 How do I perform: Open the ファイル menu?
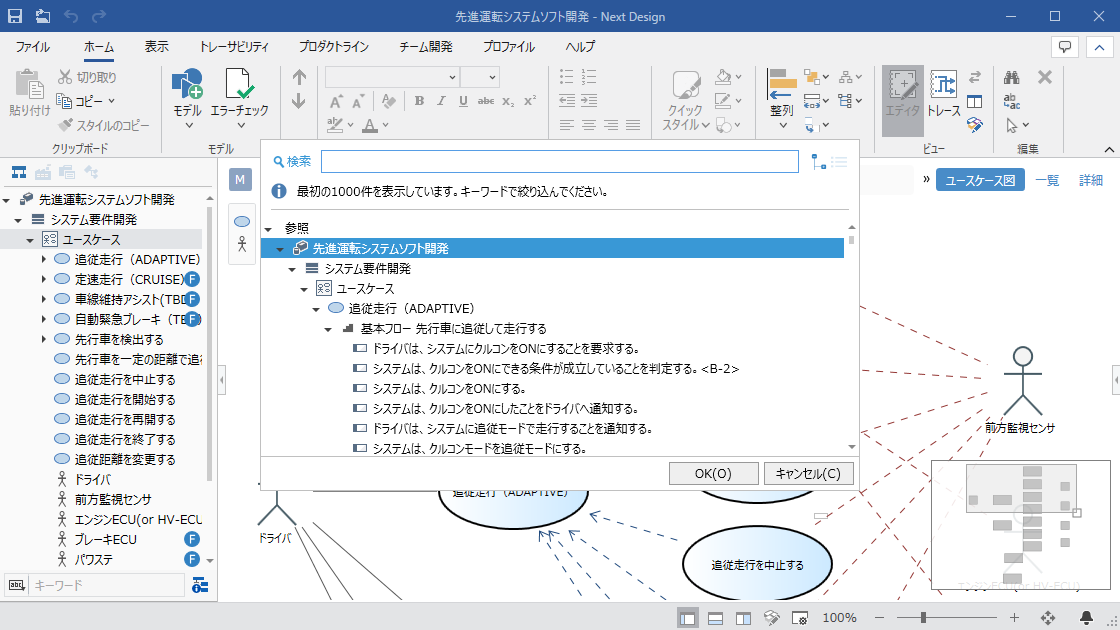(33, 46)
